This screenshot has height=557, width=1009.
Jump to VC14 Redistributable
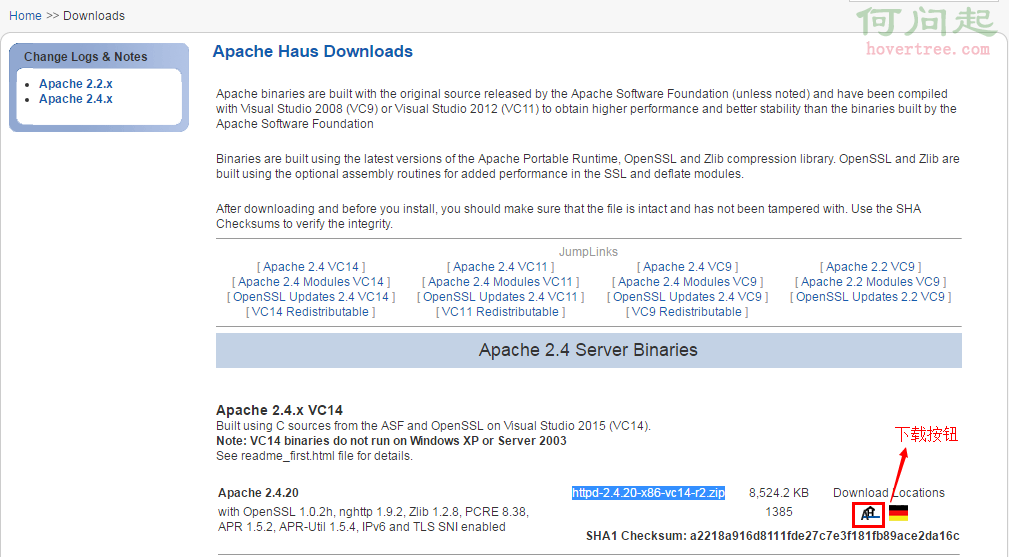(x=310, y=312)
